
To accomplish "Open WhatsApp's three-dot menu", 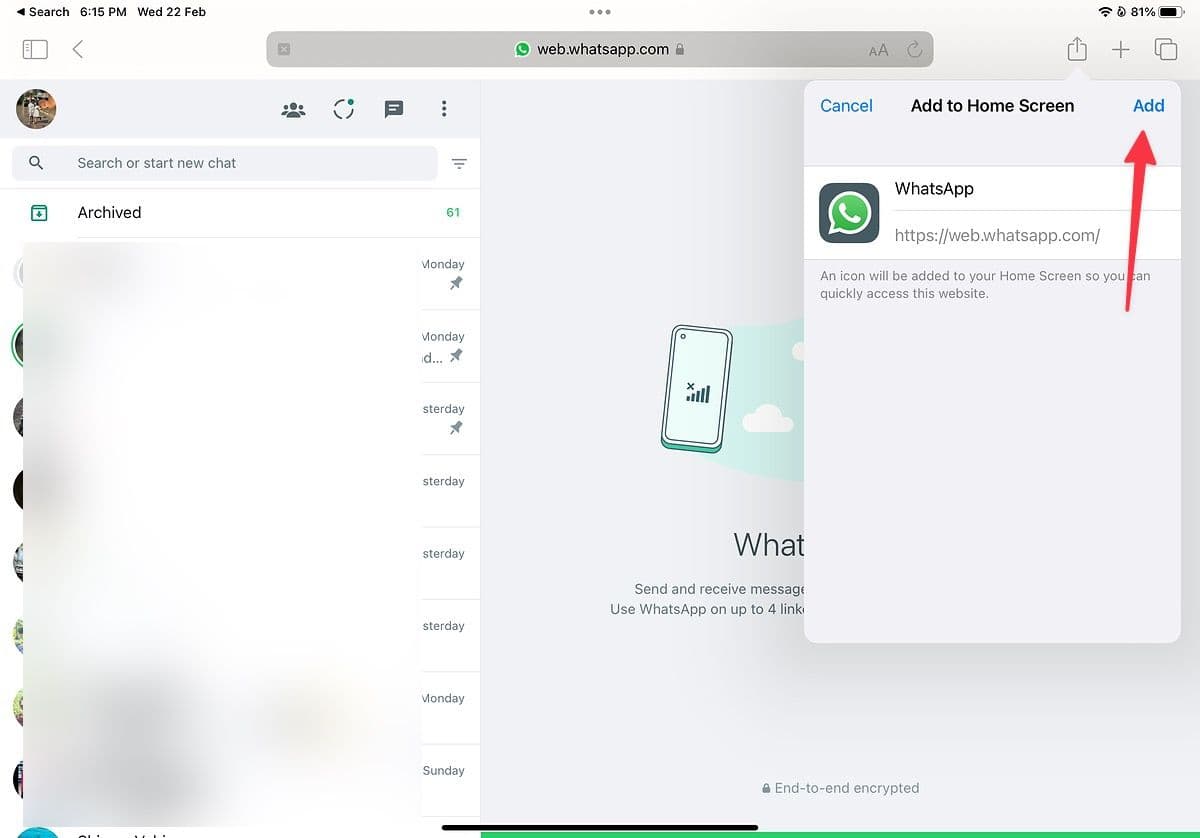I will (444, 109).
